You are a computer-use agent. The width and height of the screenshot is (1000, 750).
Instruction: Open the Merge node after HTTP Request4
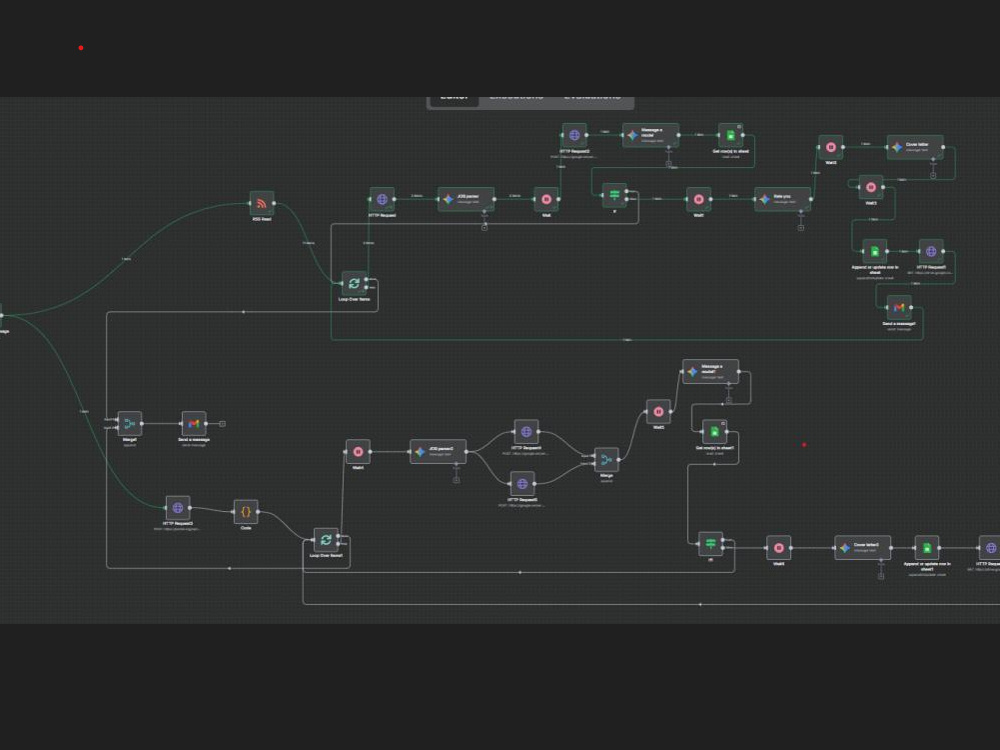pyautogui.click(x=606, y=460)
